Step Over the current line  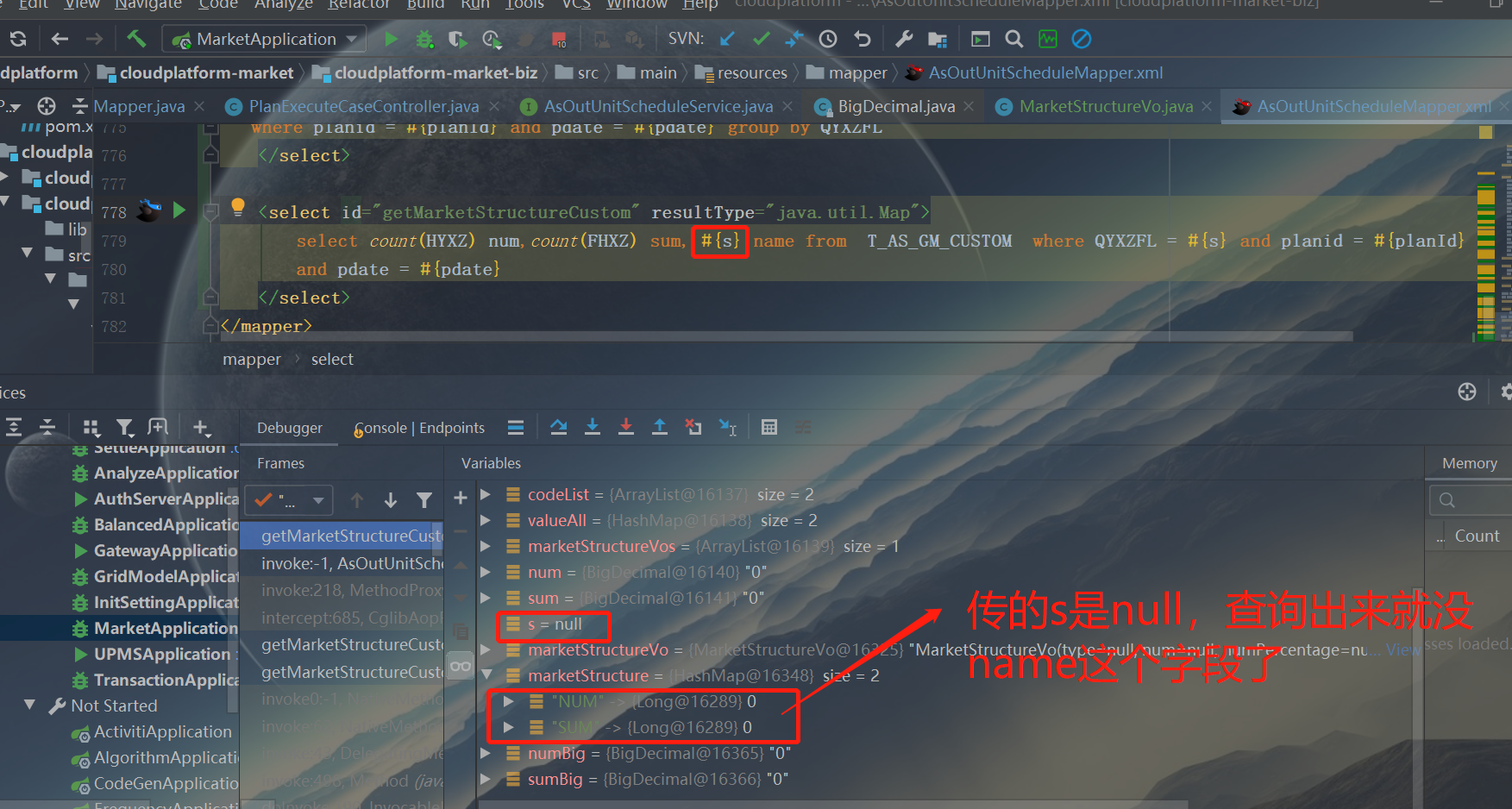click(559, 426)
